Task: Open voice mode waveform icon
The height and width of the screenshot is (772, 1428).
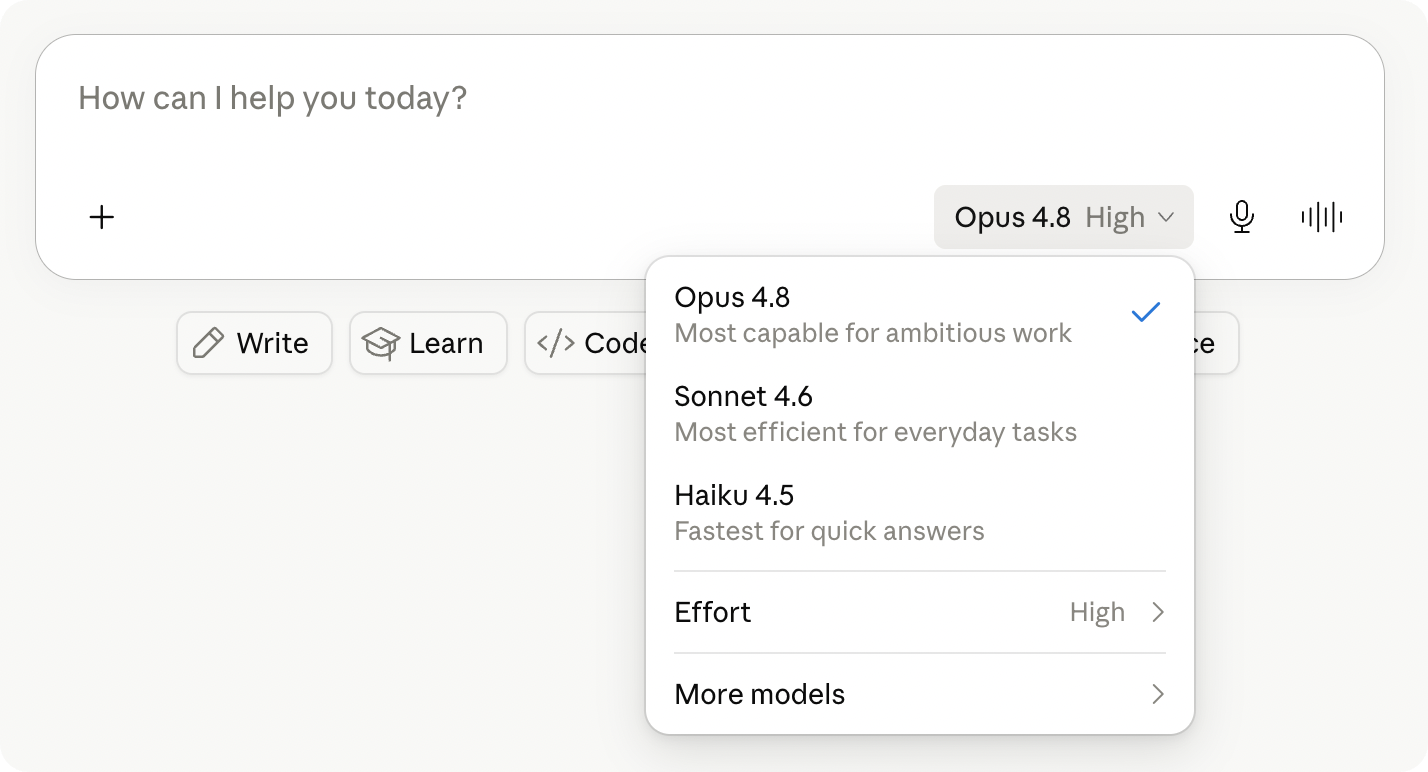Action: (x=1321, y=217)
